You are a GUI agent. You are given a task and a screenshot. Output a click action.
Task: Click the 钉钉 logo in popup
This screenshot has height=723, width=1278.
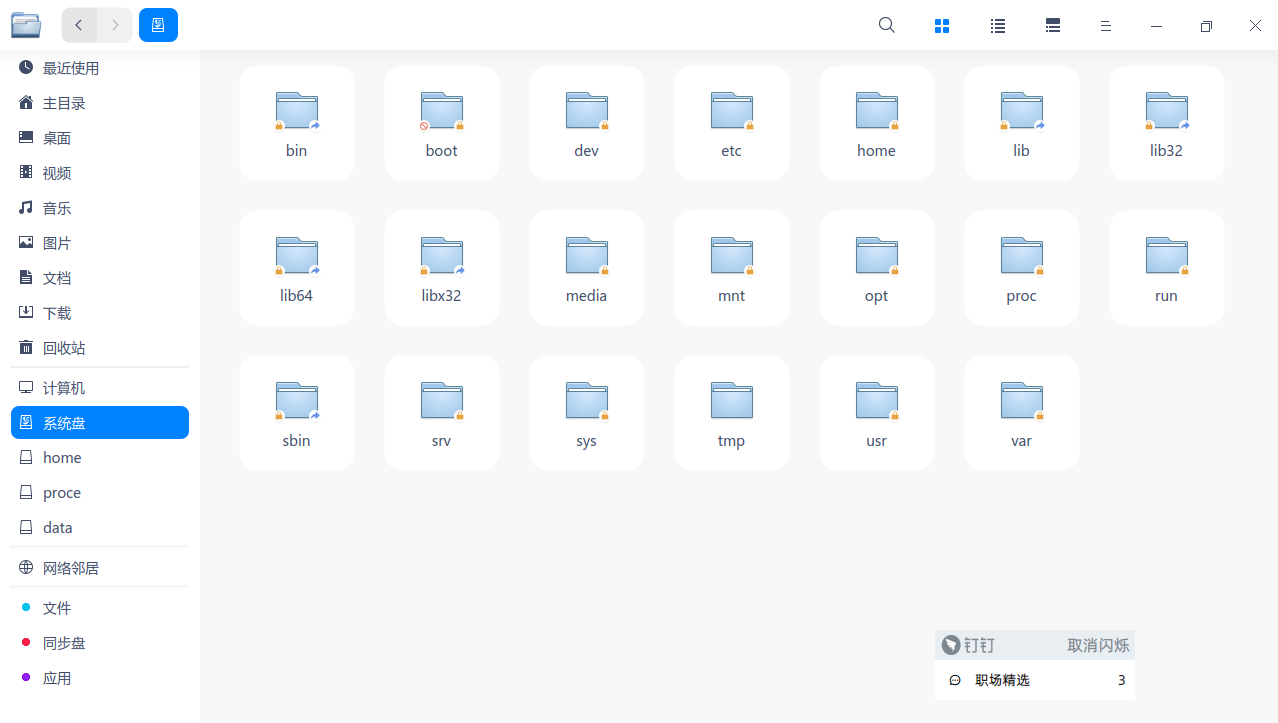point(951,645)
